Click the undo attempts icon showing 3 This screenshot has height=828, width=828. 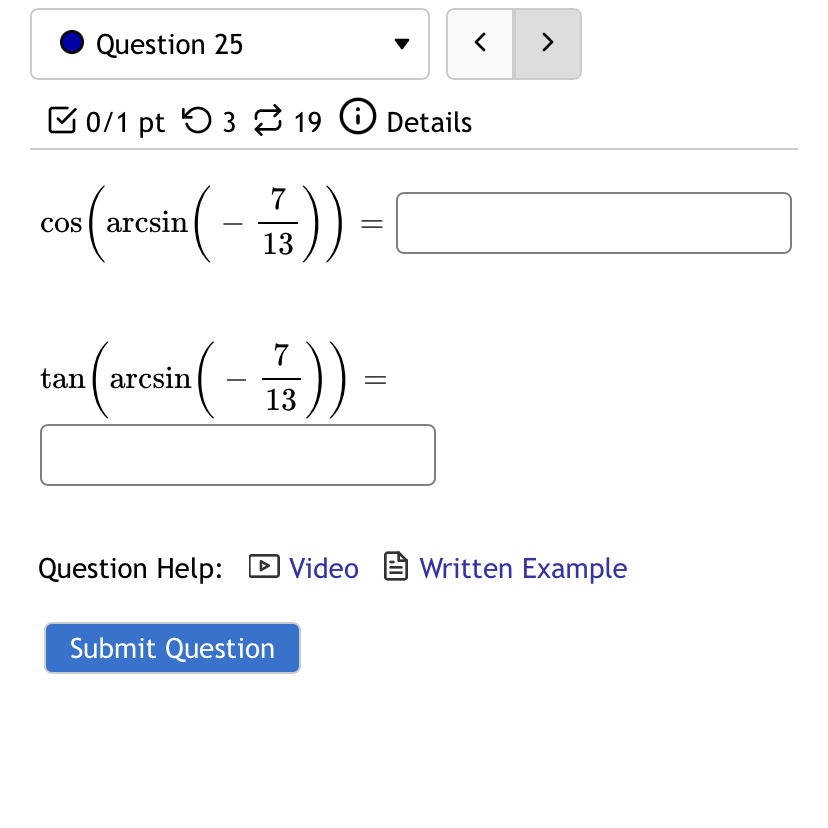click(199, 120)
